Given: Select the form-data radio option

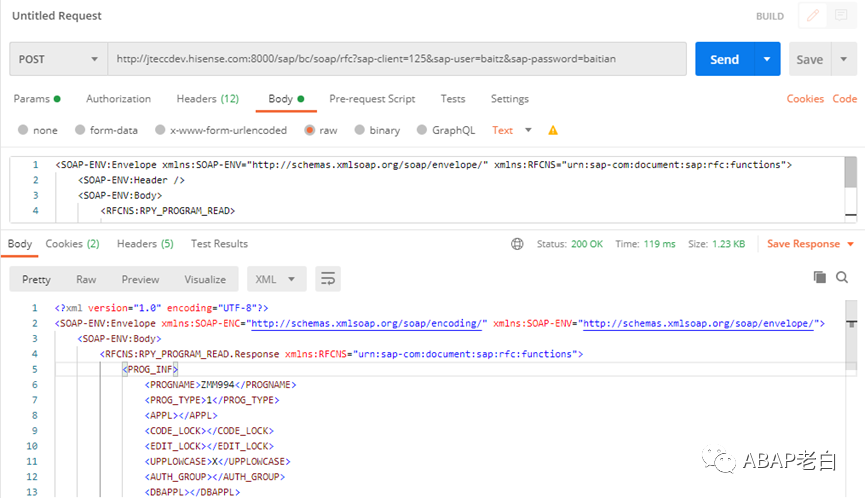Looking at the screenshot, I should 80,130.
